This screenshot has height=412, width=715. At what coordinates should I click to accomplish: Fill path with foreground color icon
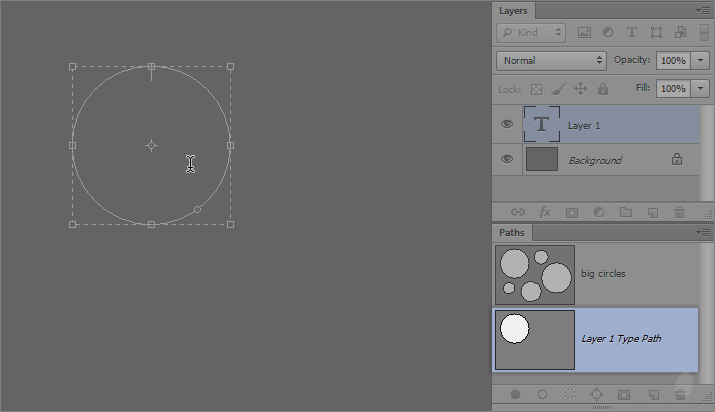tap(516, 395)
